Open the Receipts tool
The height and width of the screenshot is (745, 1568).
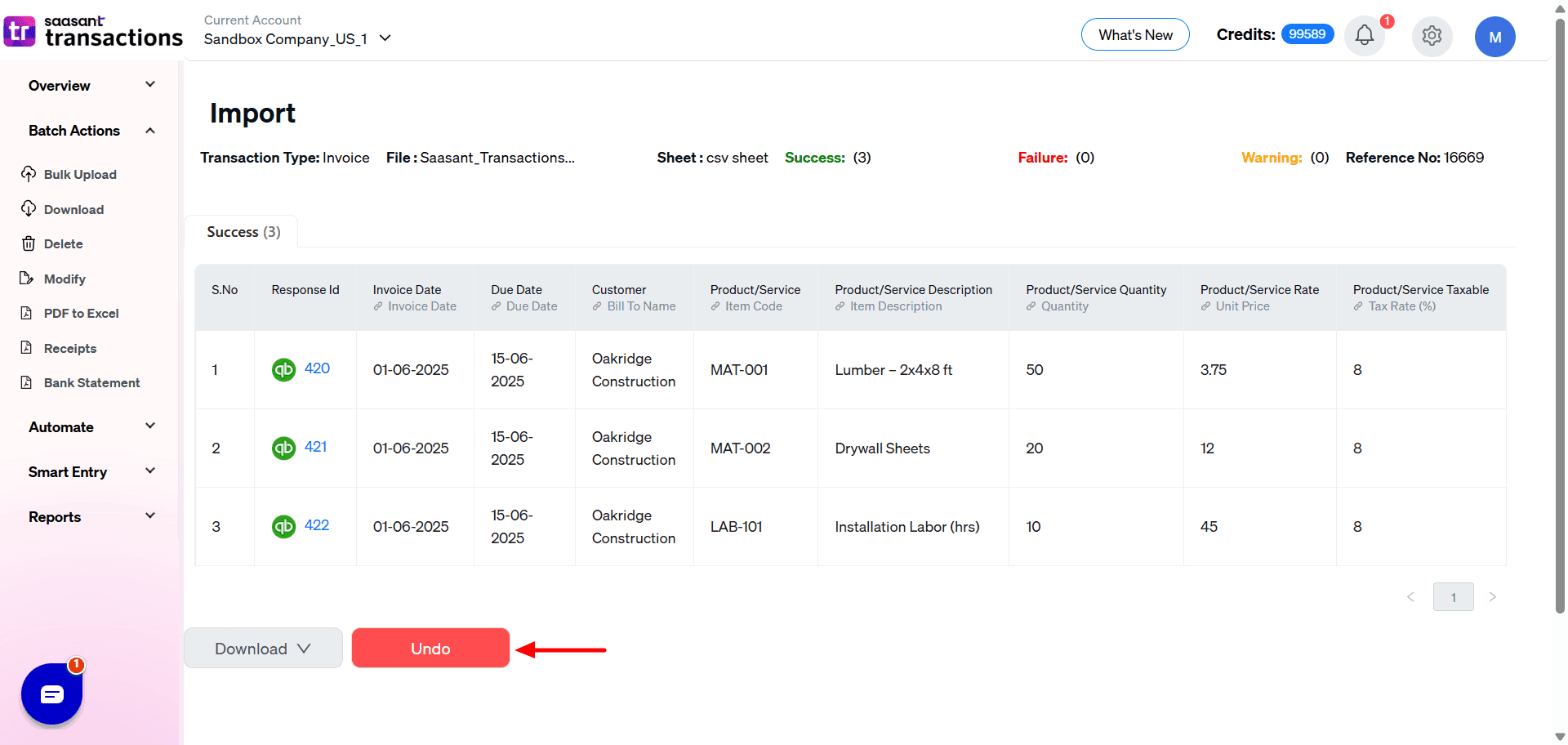(70, 348)
